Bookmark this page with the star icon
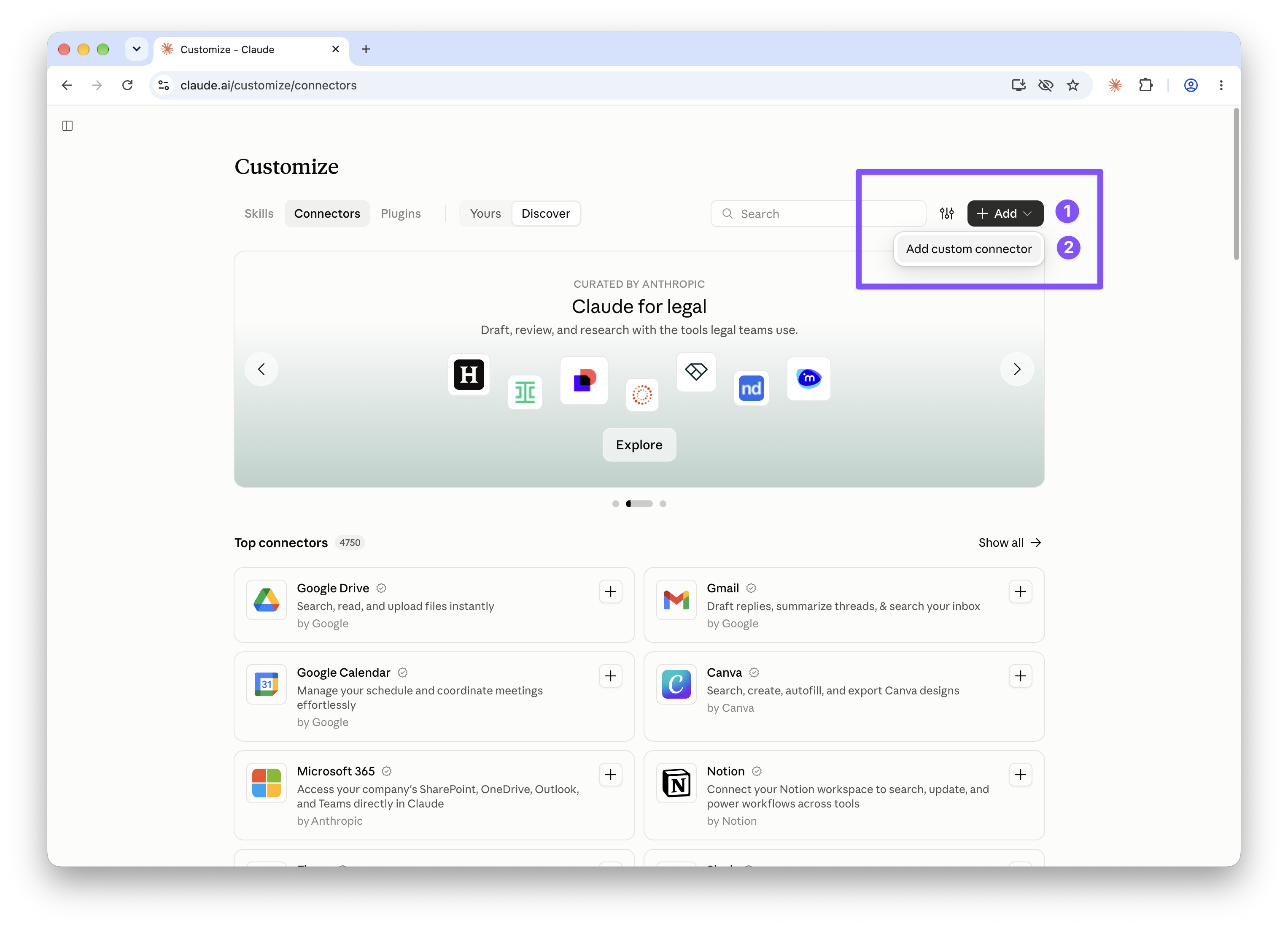Screen dimensions: 1288x929 coord(1073,85)
